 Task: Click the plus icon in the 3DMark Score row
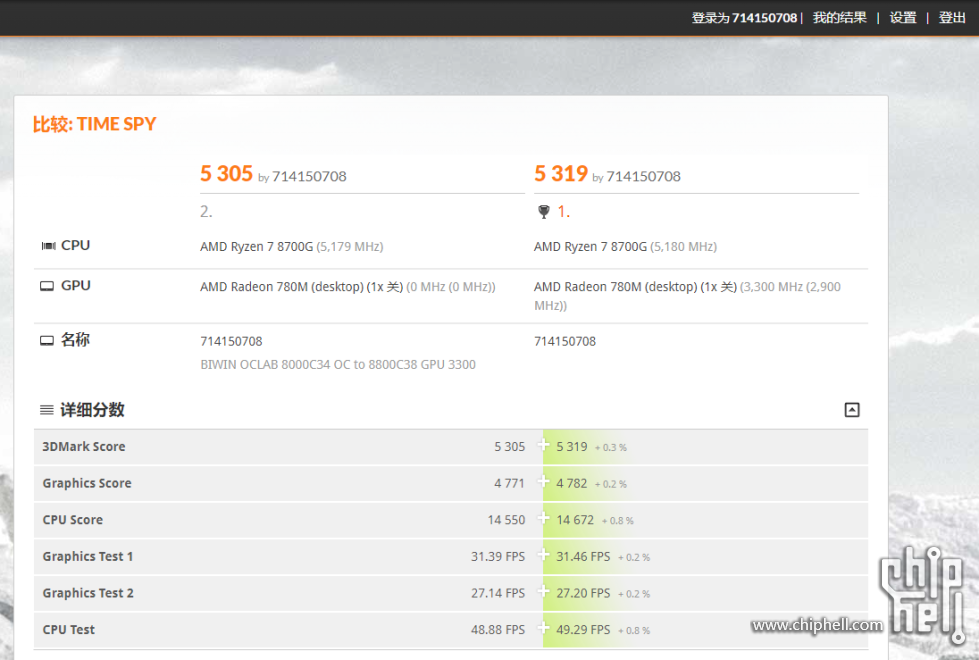click(x=543, y=445)
